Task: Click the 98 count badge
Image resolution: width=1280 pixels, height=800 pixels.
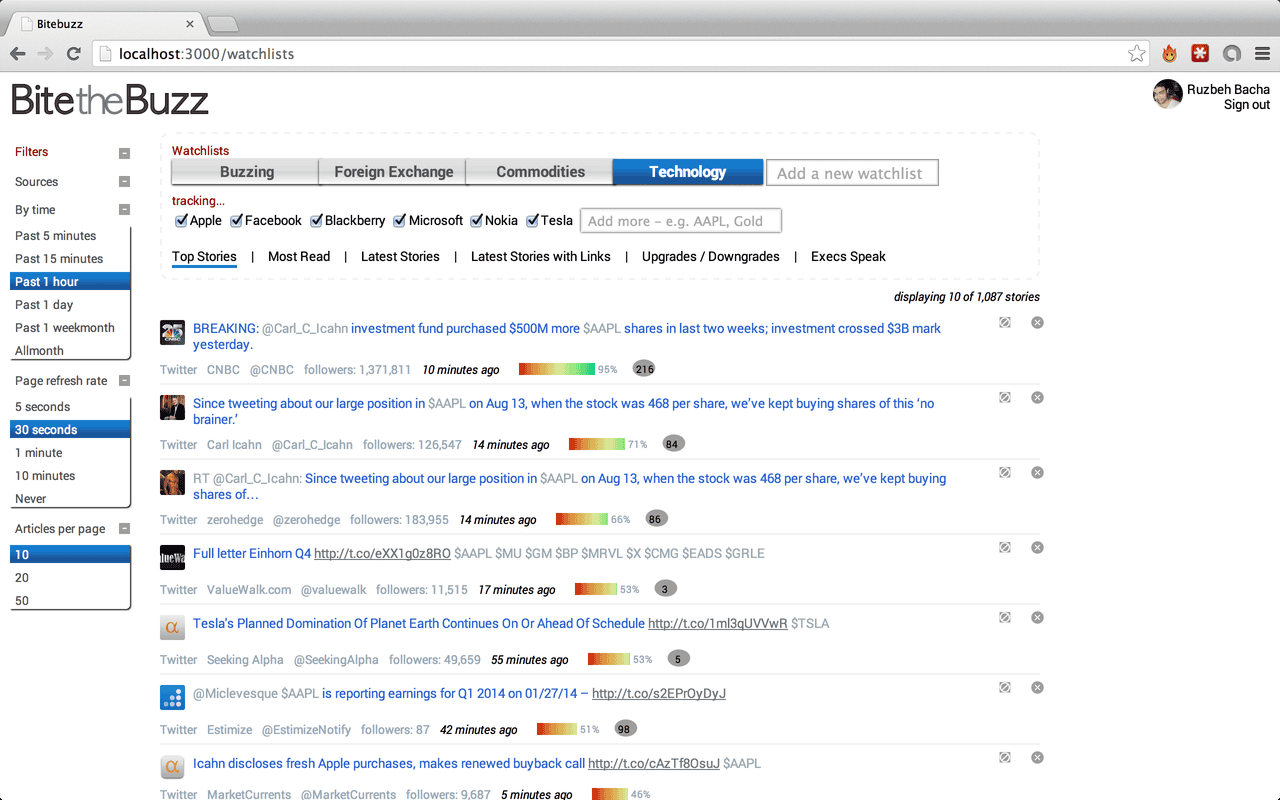Action: 625,729
